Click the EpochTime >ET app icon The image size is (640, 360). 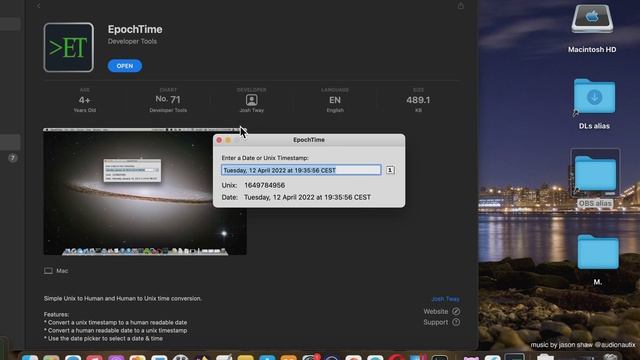click(69, 47)
